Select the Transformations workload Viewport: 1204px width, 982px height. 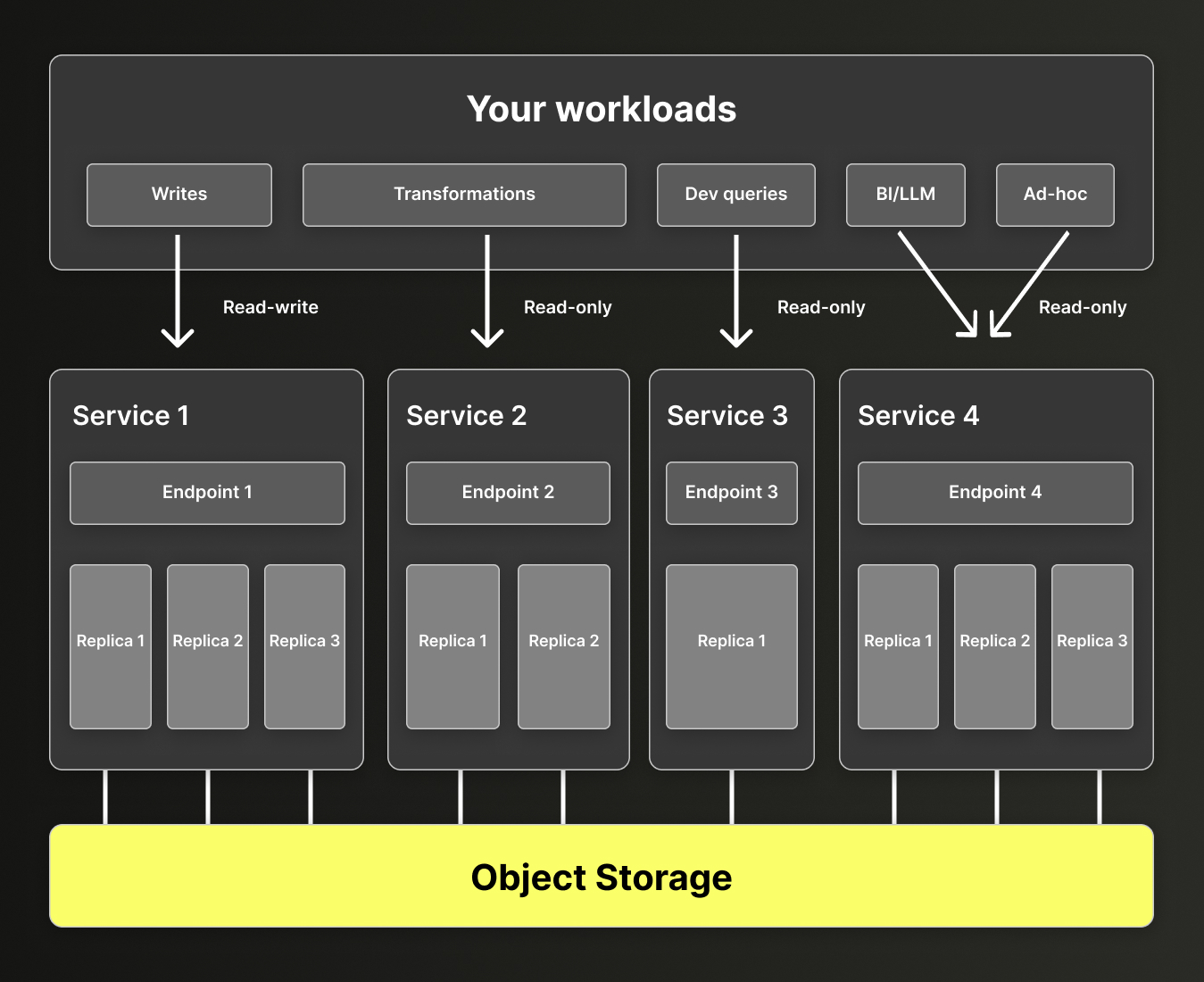[464, 195]
